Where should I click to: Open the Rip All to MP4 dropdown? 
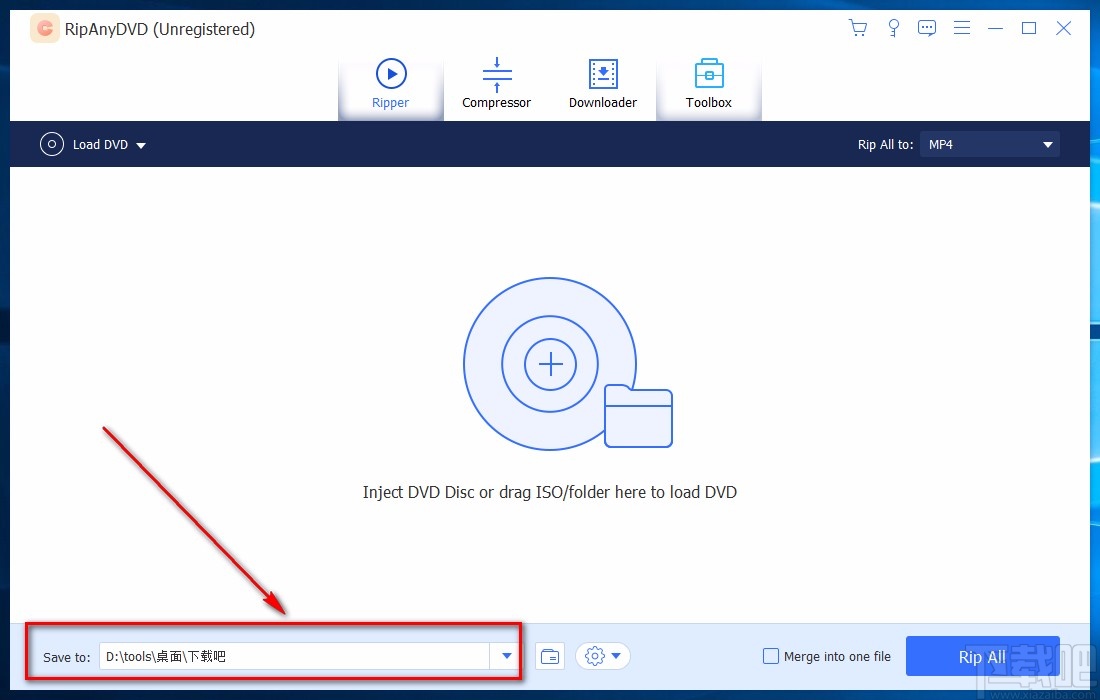989,144
